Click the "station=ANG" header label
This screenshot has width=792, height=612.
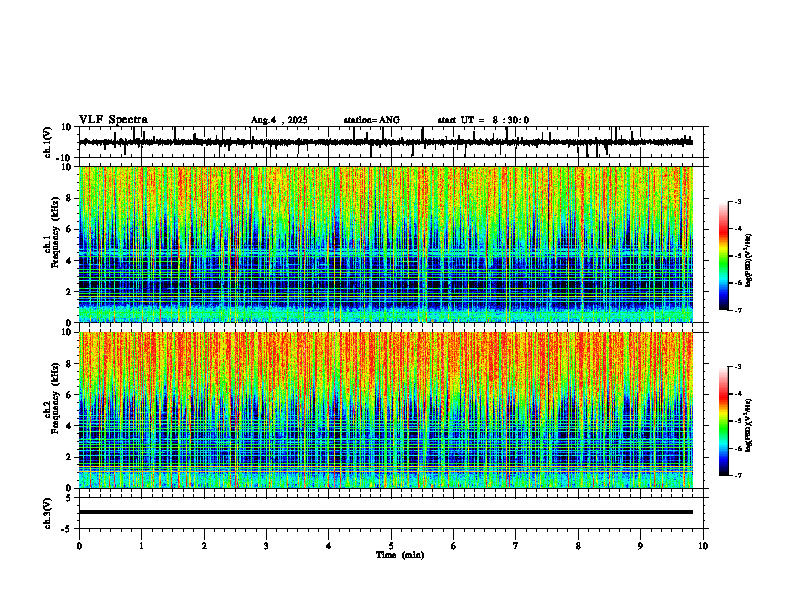click(x=372, y=120)
